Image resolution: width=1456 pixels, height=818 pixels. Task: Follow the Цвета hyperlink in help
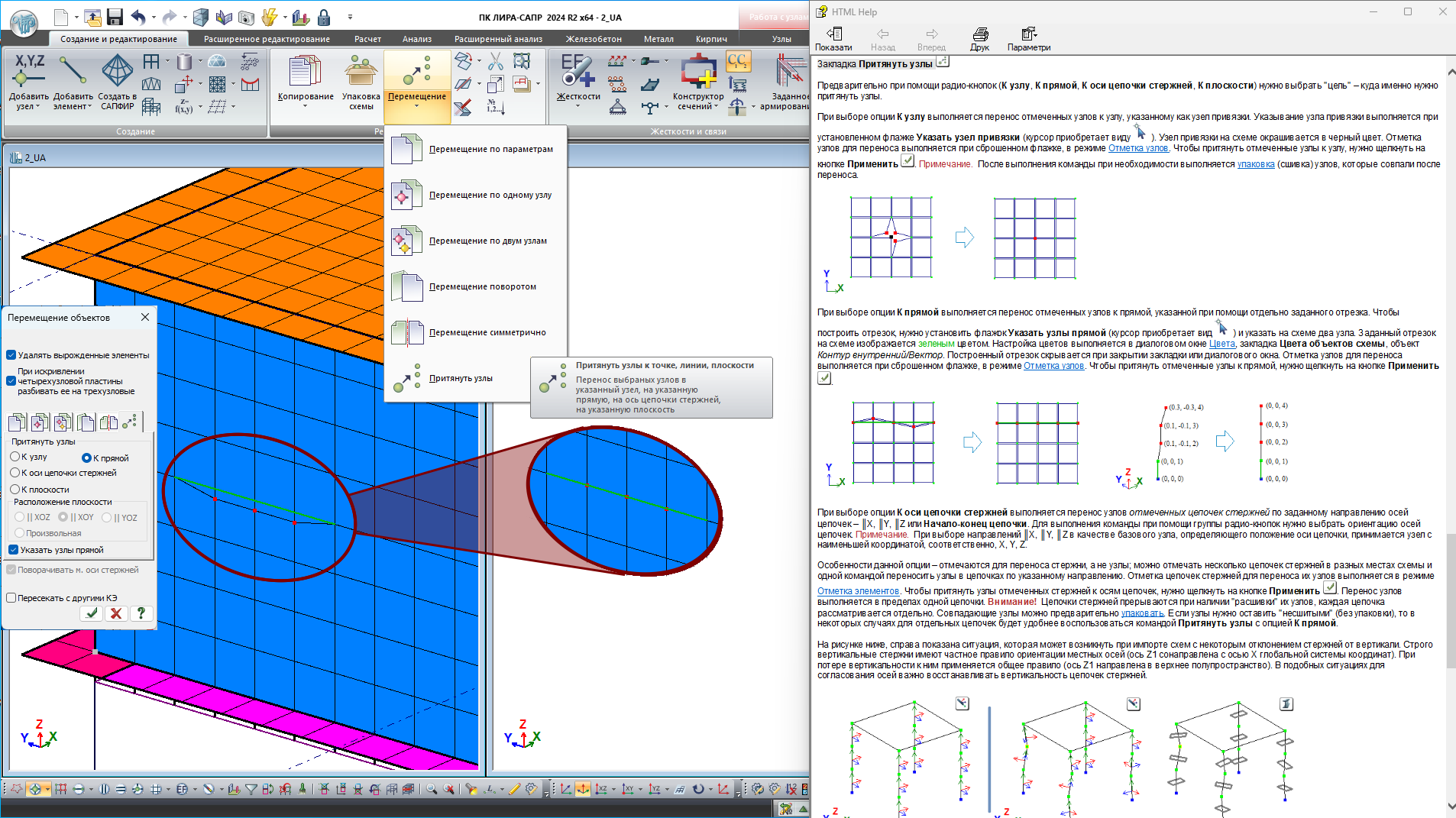click(x=1221, y=344)
